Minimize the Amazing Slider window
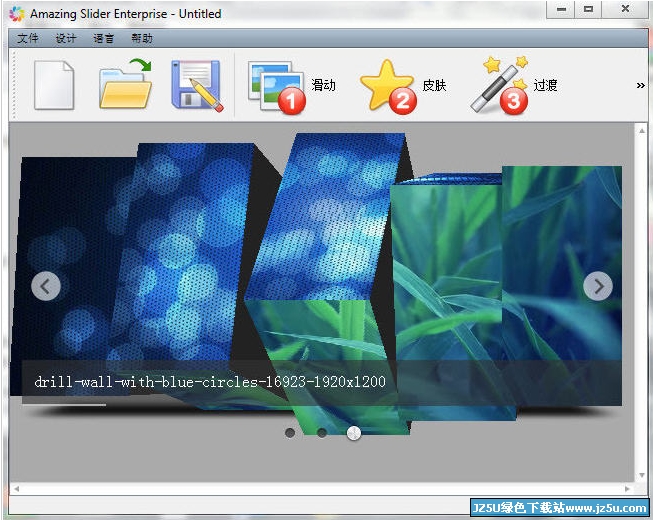This screenshot has height=520, width=653. (x=561, y=9)
